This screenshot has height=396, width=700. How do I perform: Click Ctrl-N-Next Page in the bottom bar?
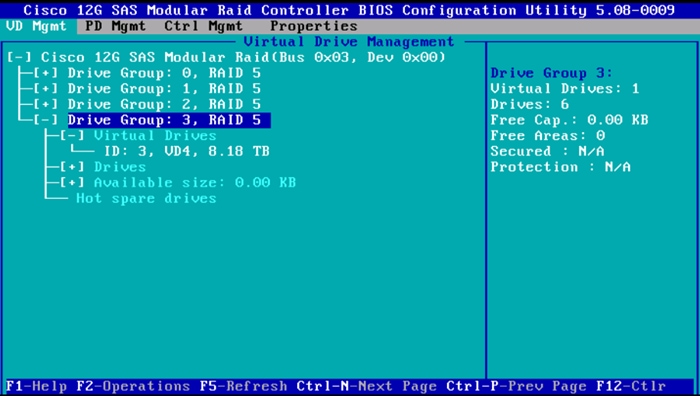tap(367, 386)
